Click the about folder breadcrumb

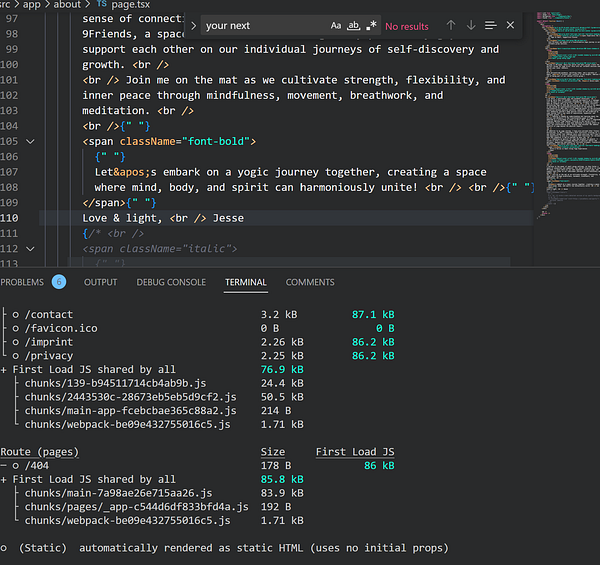click(x=68, y=4)
